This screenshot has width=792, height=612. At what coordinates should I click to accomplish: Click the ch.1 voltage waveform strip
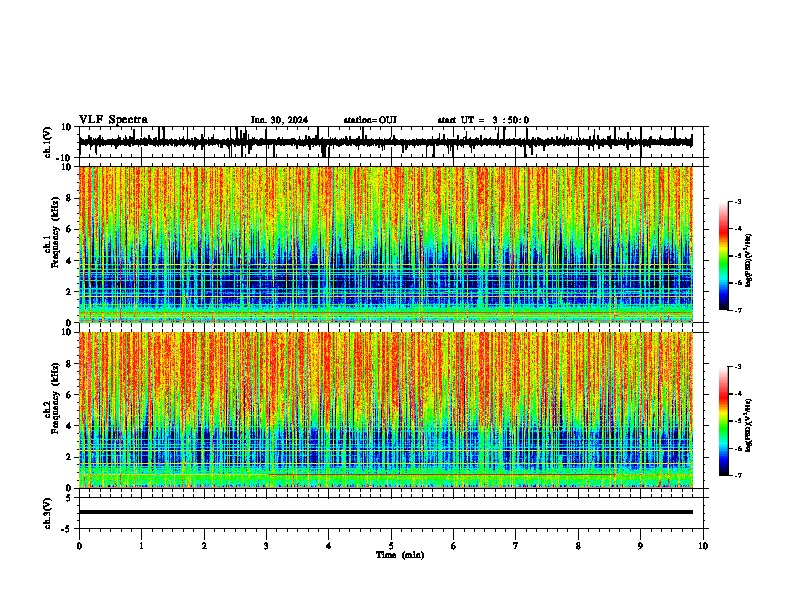[x=385, y=142]
